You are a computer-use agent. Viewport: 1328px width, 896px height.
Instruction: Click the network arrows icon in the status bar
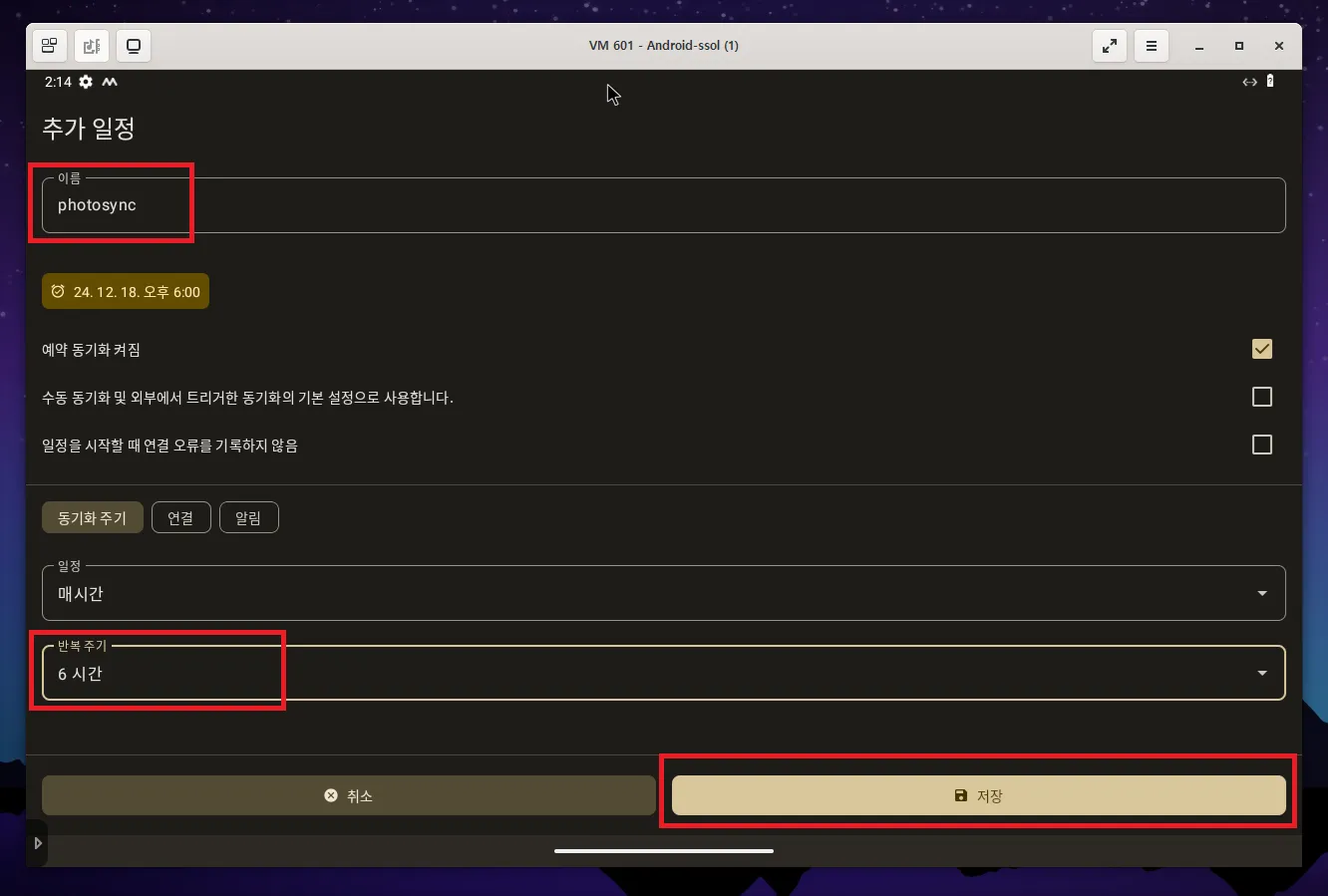1248,81
